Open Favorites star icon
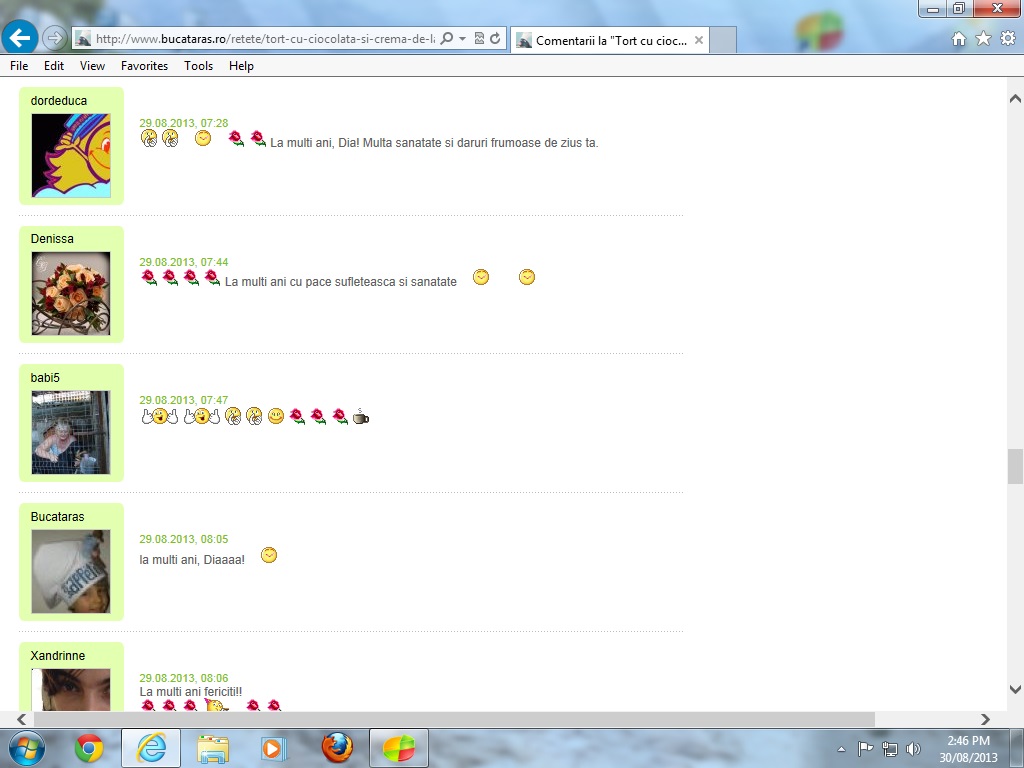Viewport: 1024px width, 768px height. pos(983,39)
